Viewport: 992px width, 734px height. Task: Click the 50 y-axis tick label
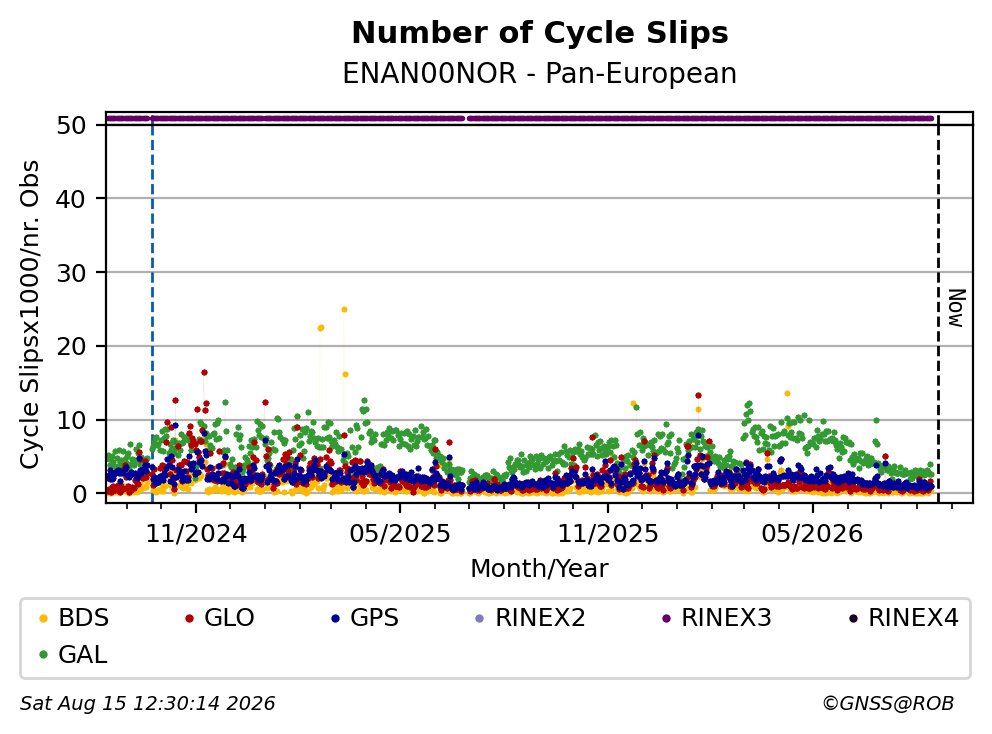pyautogui.click(x=71, y=125)
